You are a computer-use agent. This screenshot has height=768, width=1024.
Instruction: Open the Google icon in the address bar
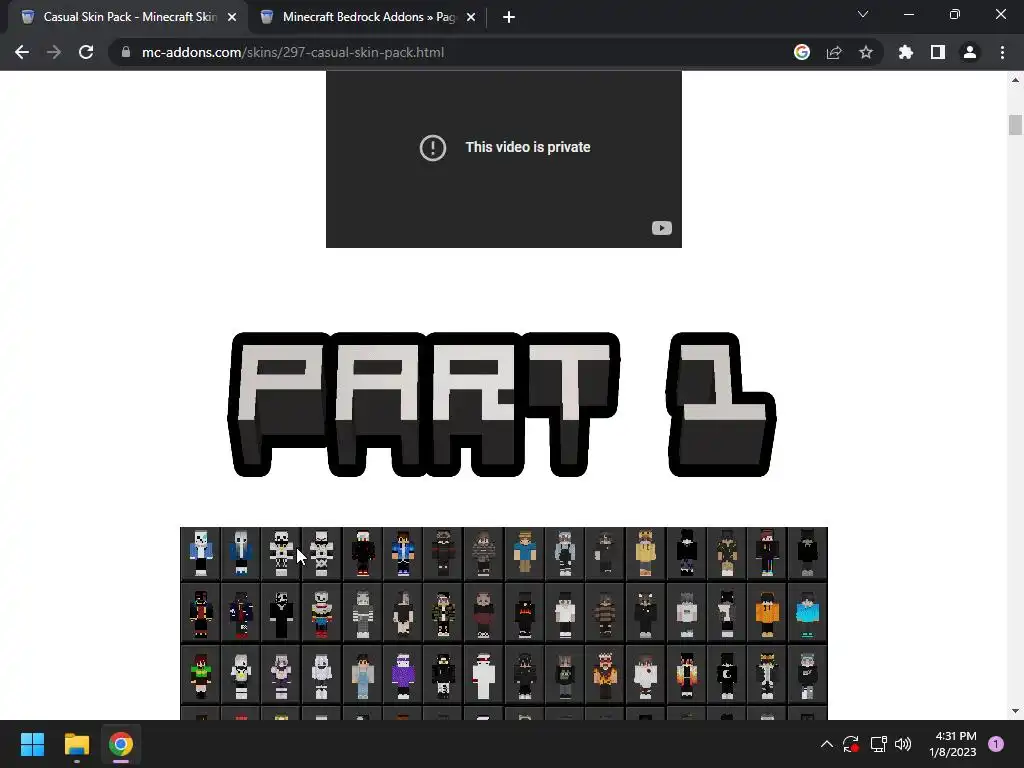802,52
